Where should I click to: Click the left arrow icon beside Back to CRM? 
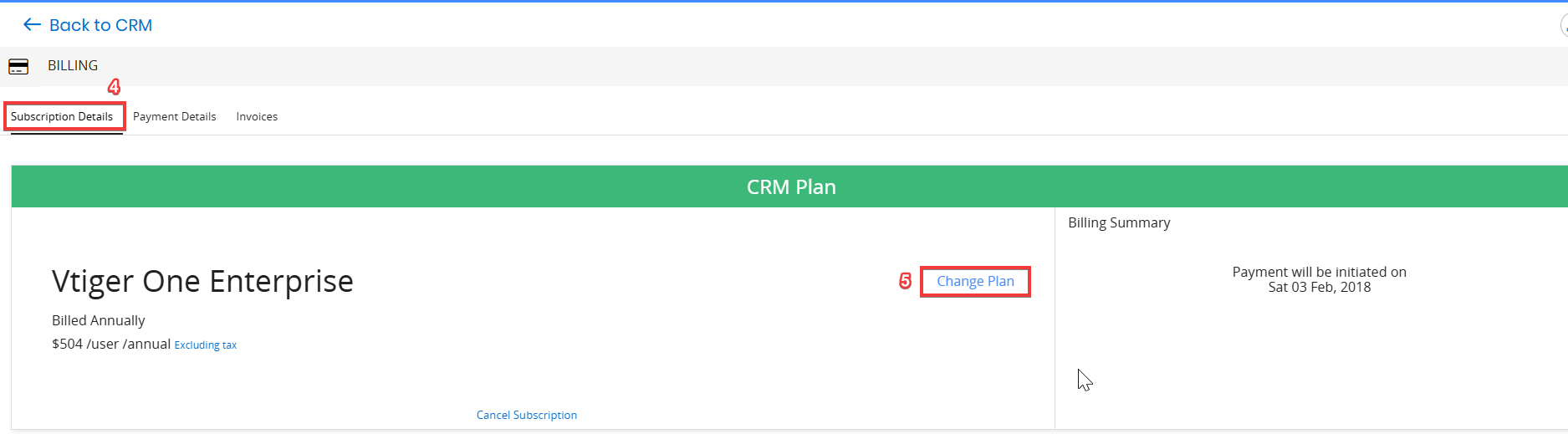tap(32, 25)
